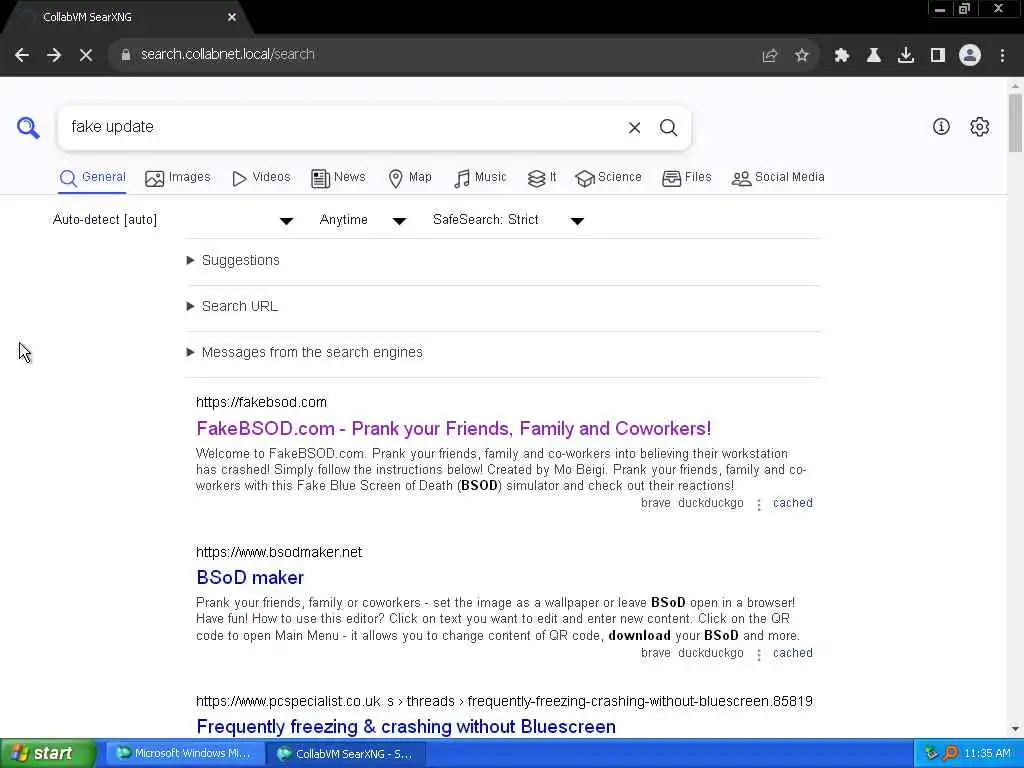Switch to the Music category tab
This screenshot has height=768, width=1024.
[x=480, y=178]
